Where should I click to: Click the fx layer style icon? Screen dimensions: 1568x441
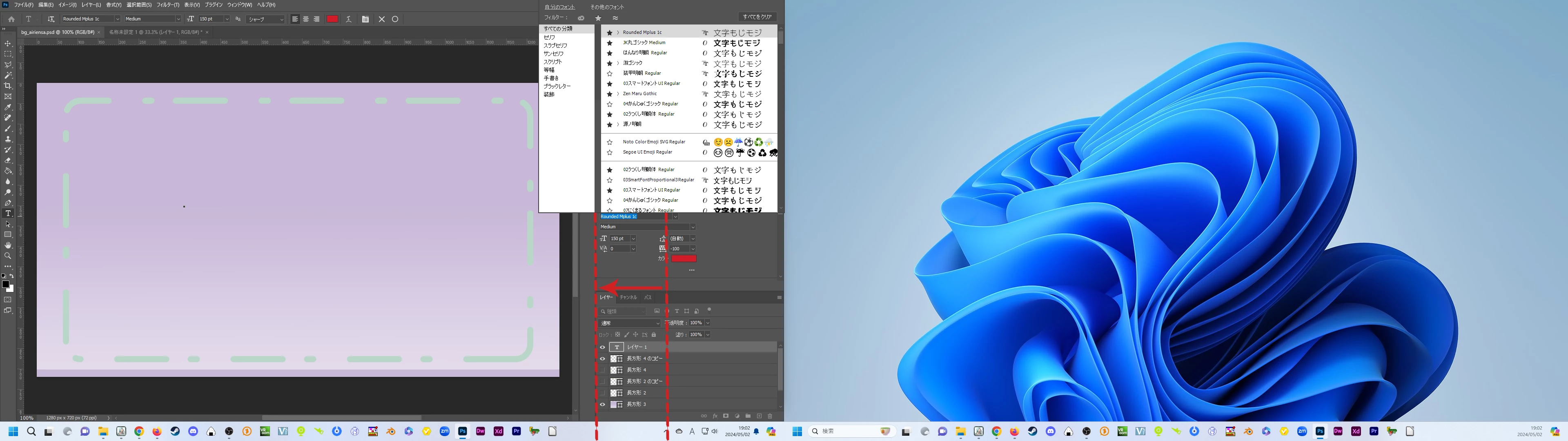(715, 416)
